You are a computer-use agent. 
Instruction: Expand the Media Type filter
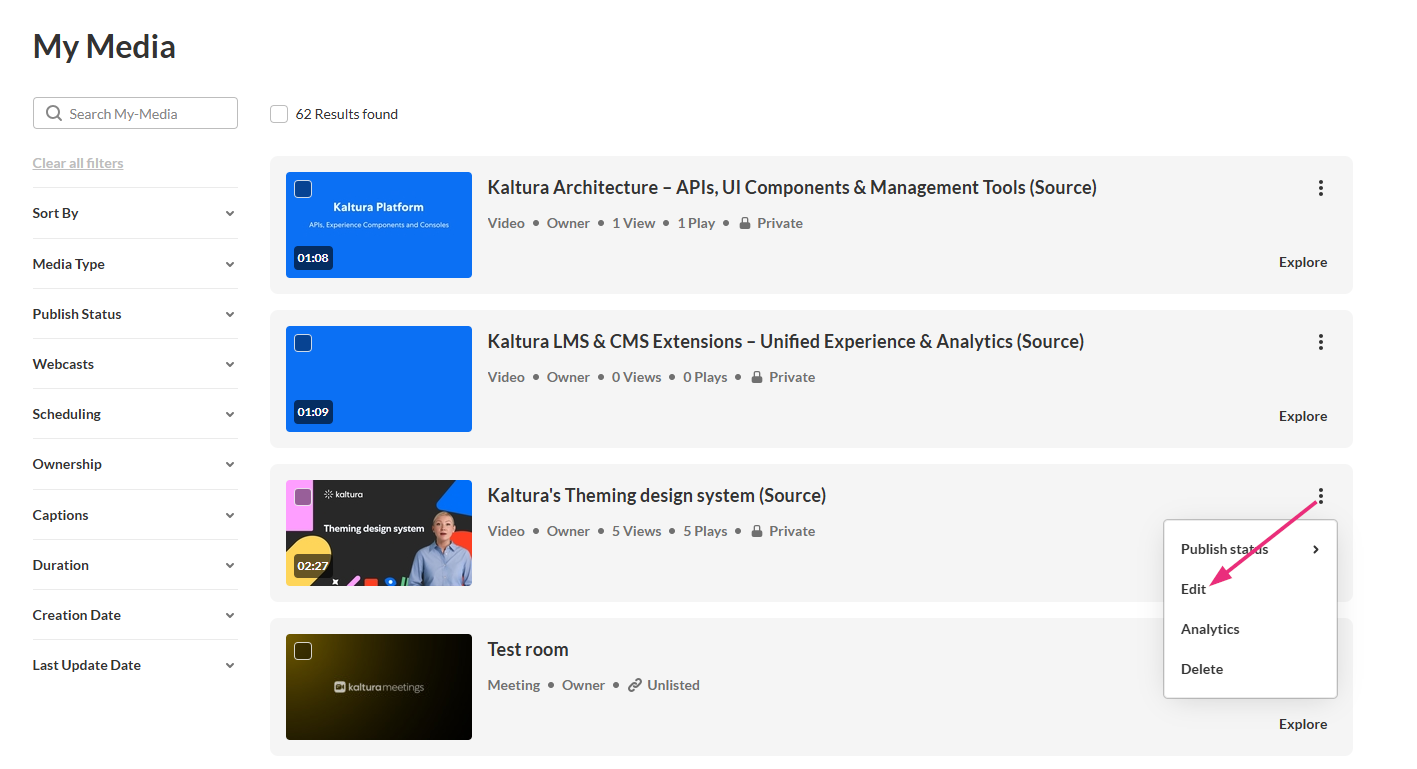coord(135,264)
